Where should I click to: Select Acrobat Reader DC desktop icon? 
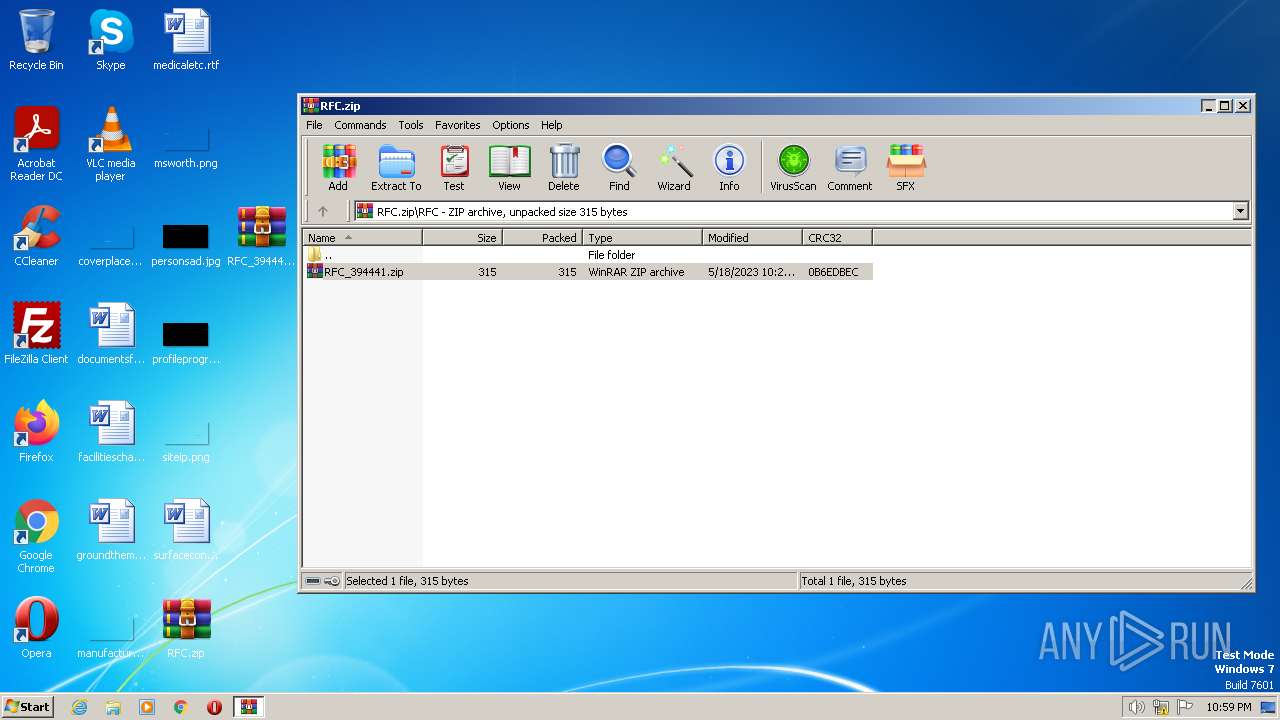(x=36, y=144)
